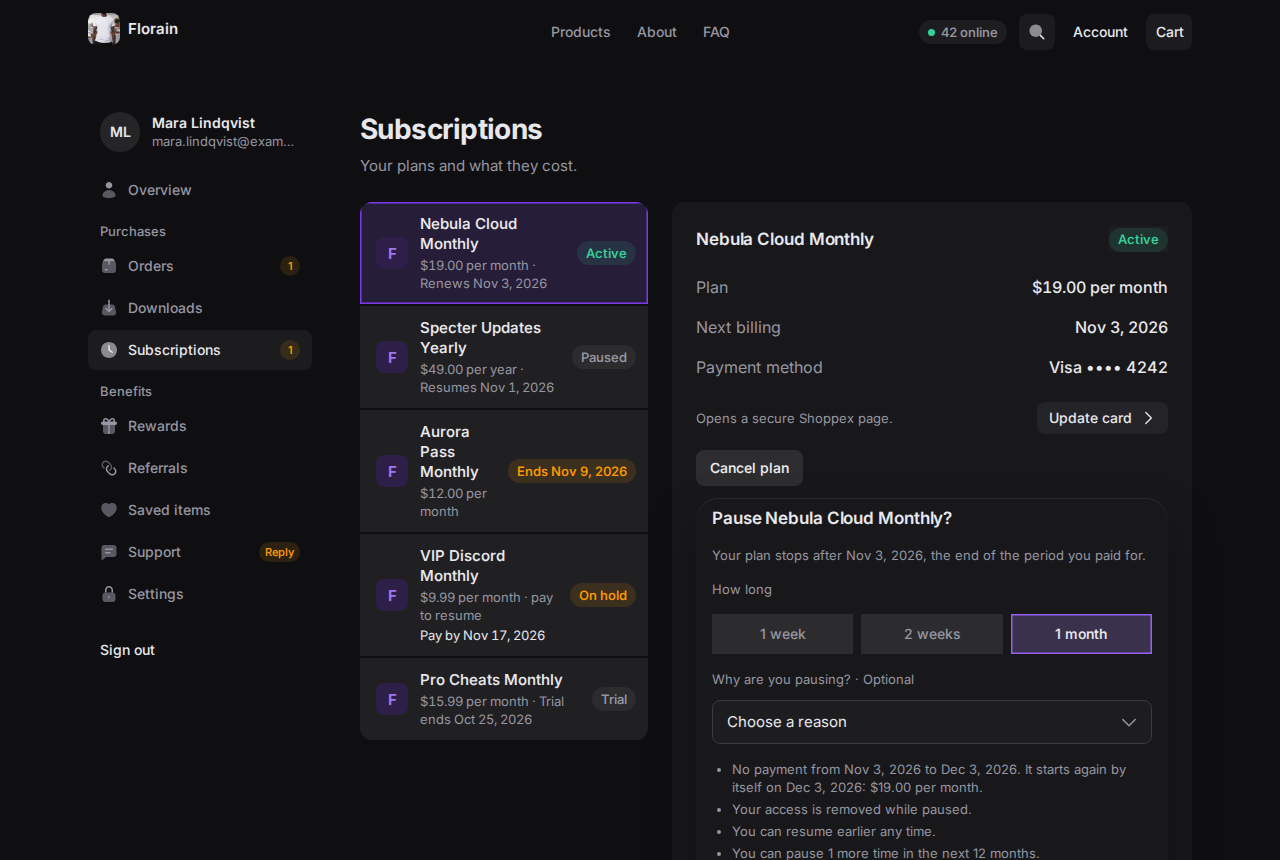The width and height of the screenshot is (1280, 860).
Task: Open the Choose a reason dropdown
Action: pyautogui.click(x=932, y=722)
